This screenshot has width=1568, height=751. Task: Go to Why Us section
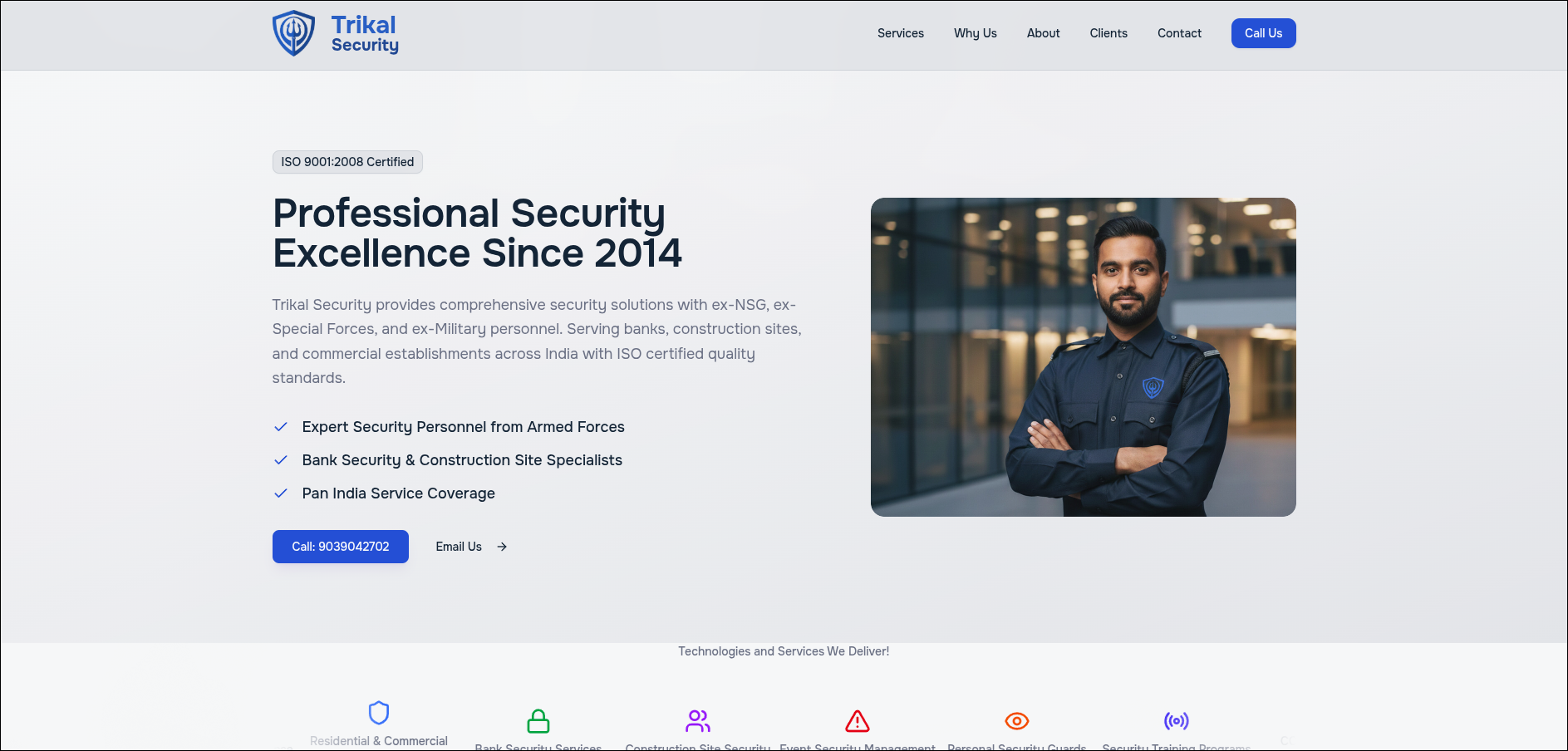click(976, 33)
